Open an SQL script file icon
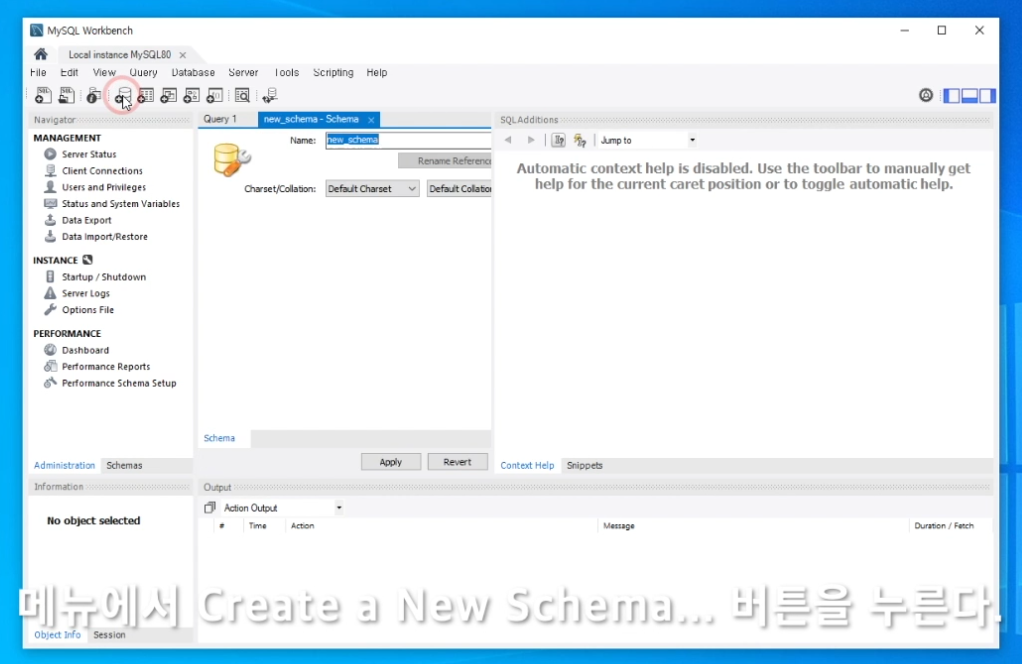This screenshot has width=1022, height=664. point(66,95)
